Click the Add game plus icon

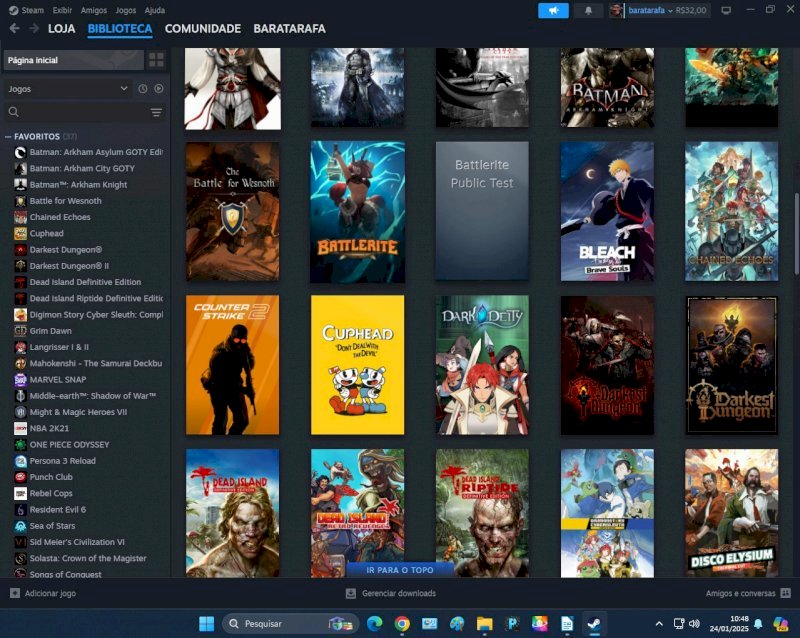click(x=15, y=593)
